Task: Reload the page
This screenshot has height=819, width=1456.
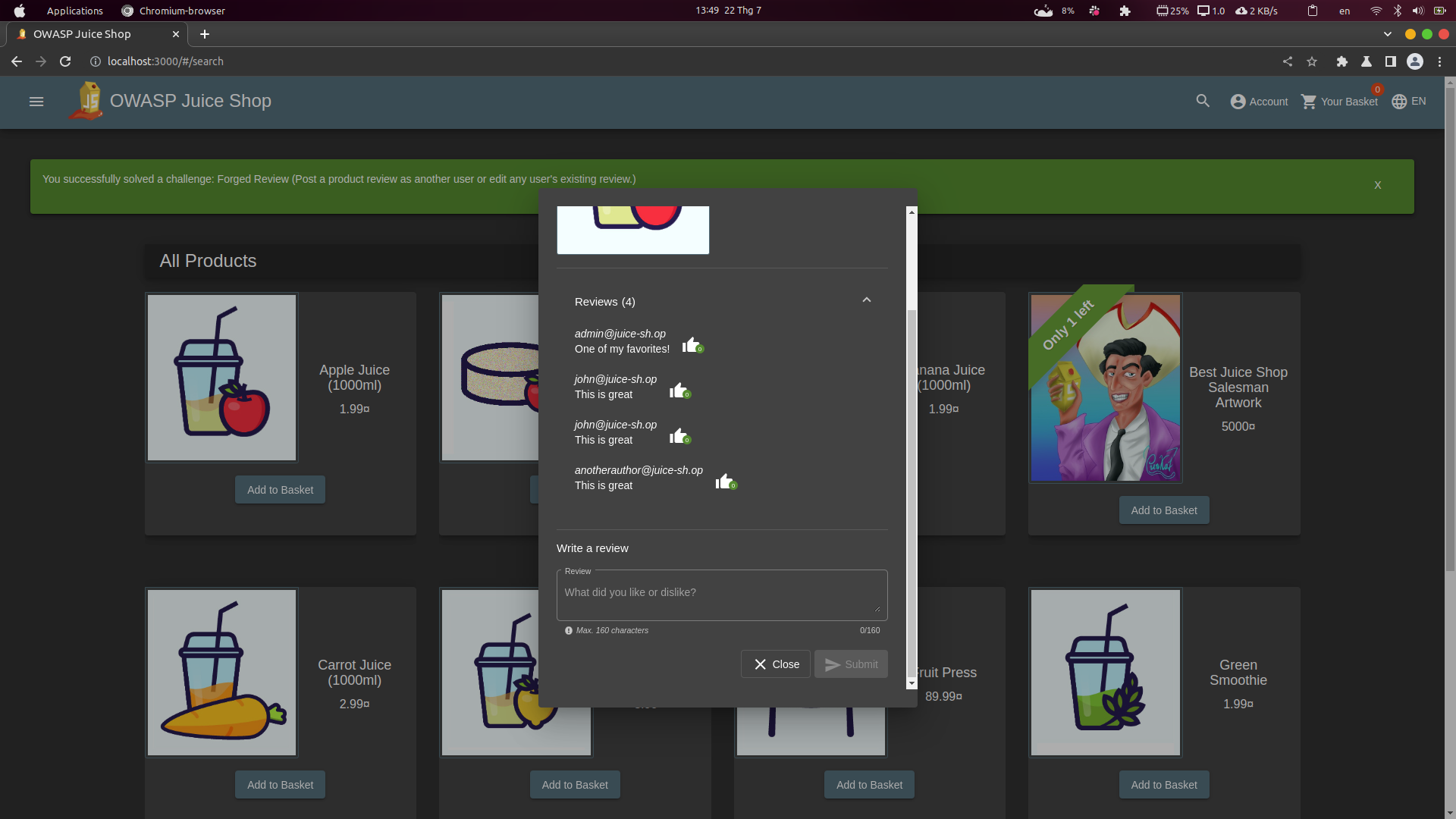Action: pos(65,61)
